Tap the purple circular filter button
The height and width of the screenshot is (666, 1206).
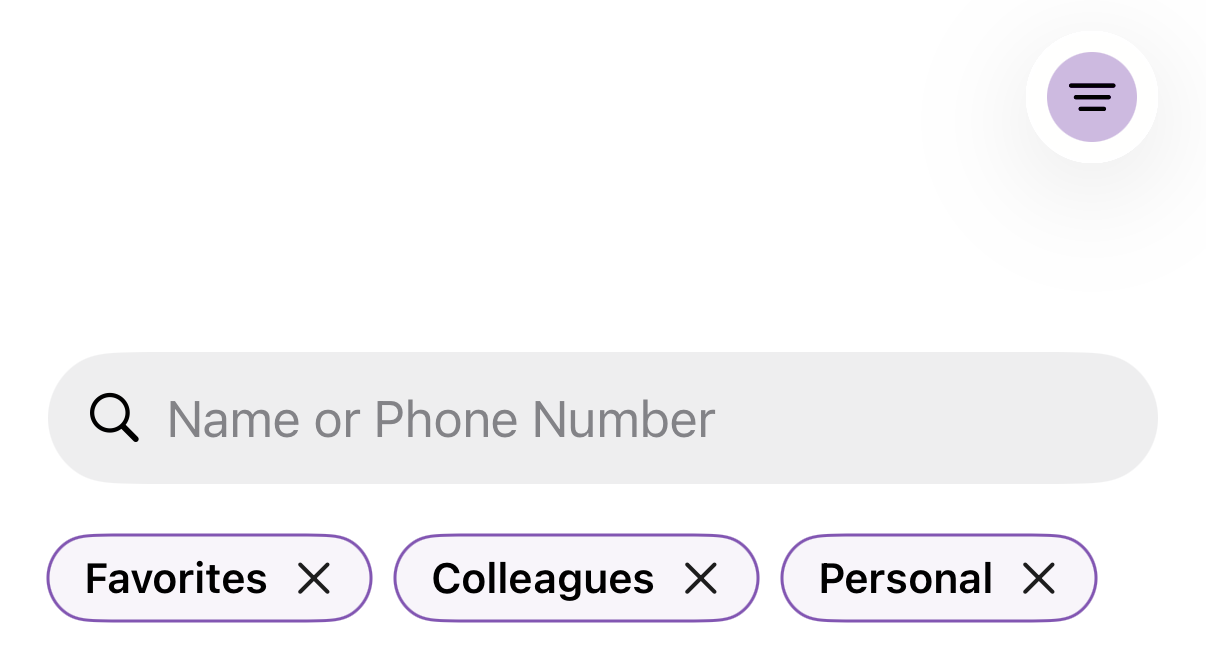pyautogui.click(x=1091, y=97)
